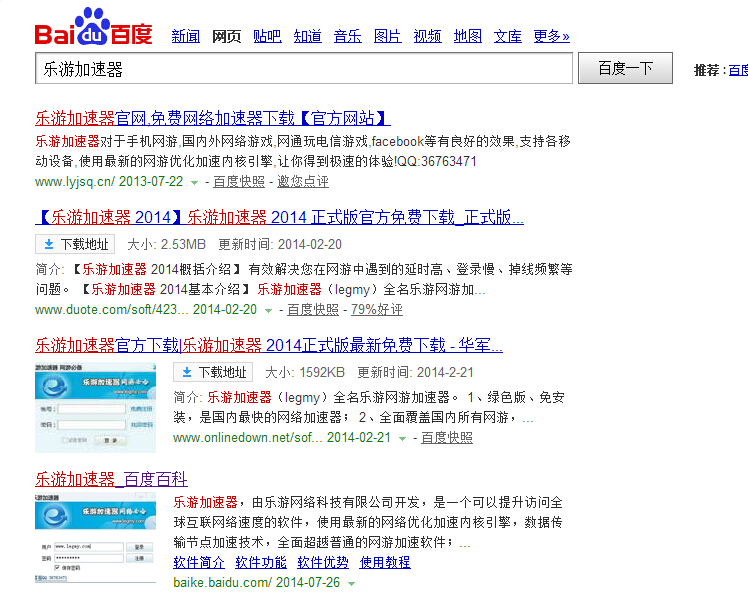This screenshot has width=748, height=607.
Task: Open the 贴吧 tab
Action: click(267, 36)
